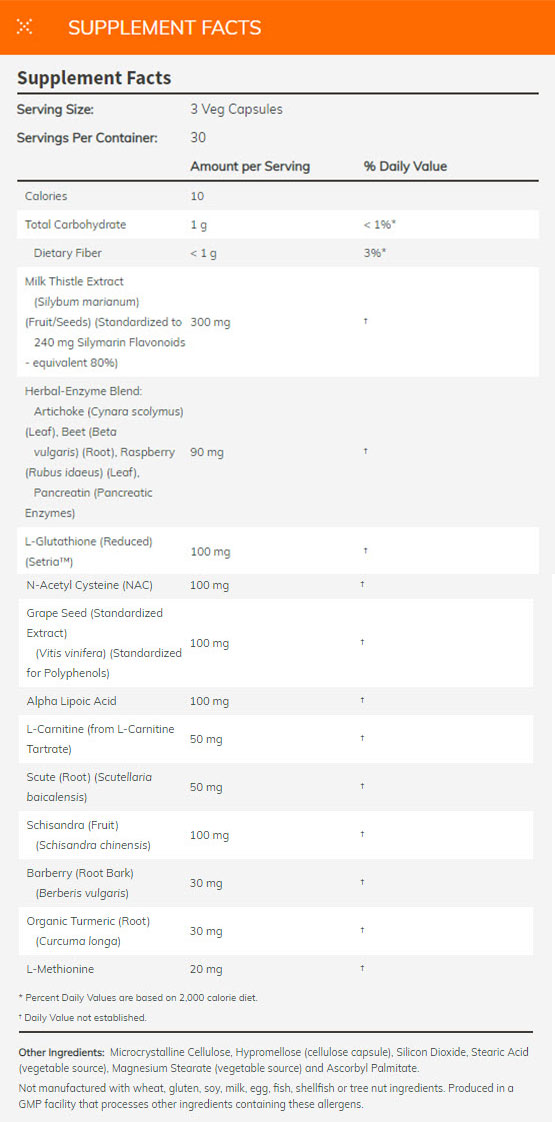Click the L-Methionine row
Viewport: 555px width, 1122px height.
[x=276, y=969]
